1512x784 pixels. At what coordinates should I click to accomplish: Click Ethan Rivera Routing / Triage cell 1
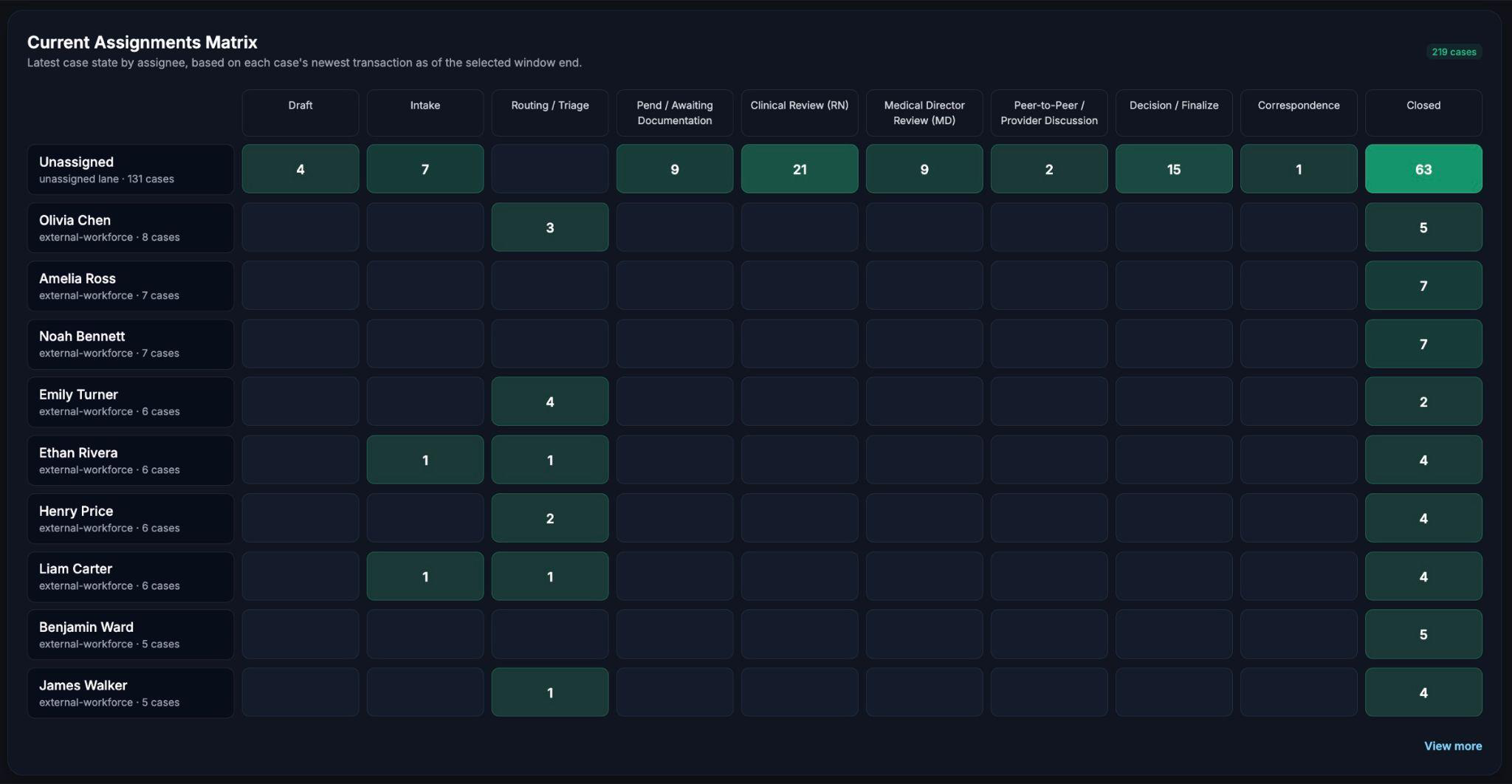(550, 460)
